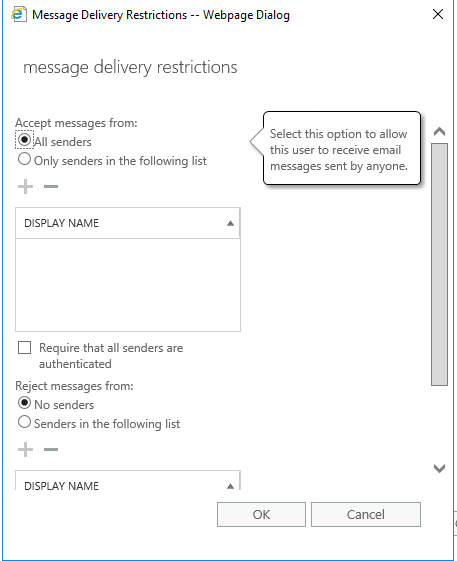457x561 pixels.
Task: Click the minus icon under Reject messages from
Action: click(x=51, y=449)
